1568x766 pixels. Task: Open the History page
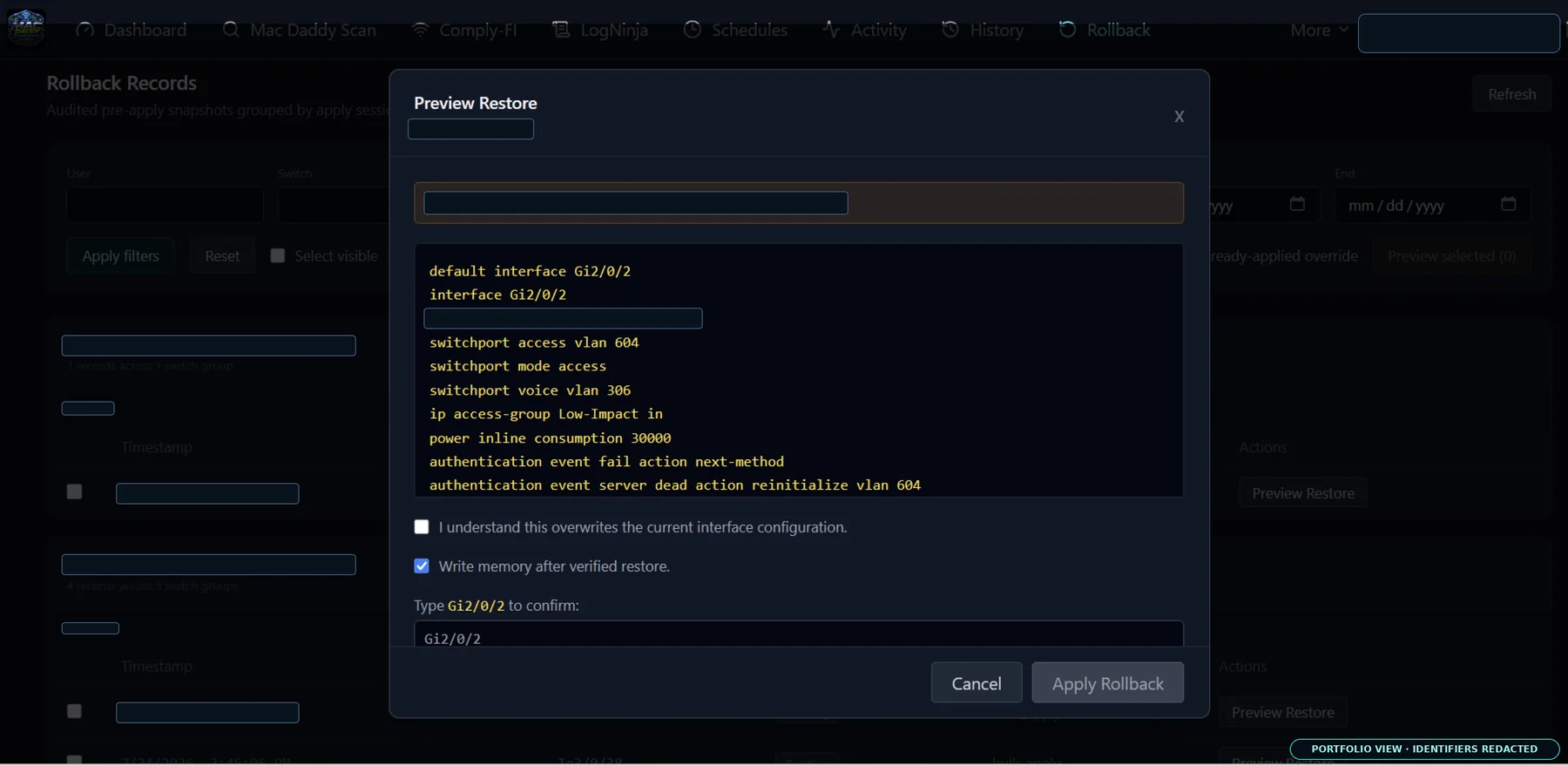[983, 30]
